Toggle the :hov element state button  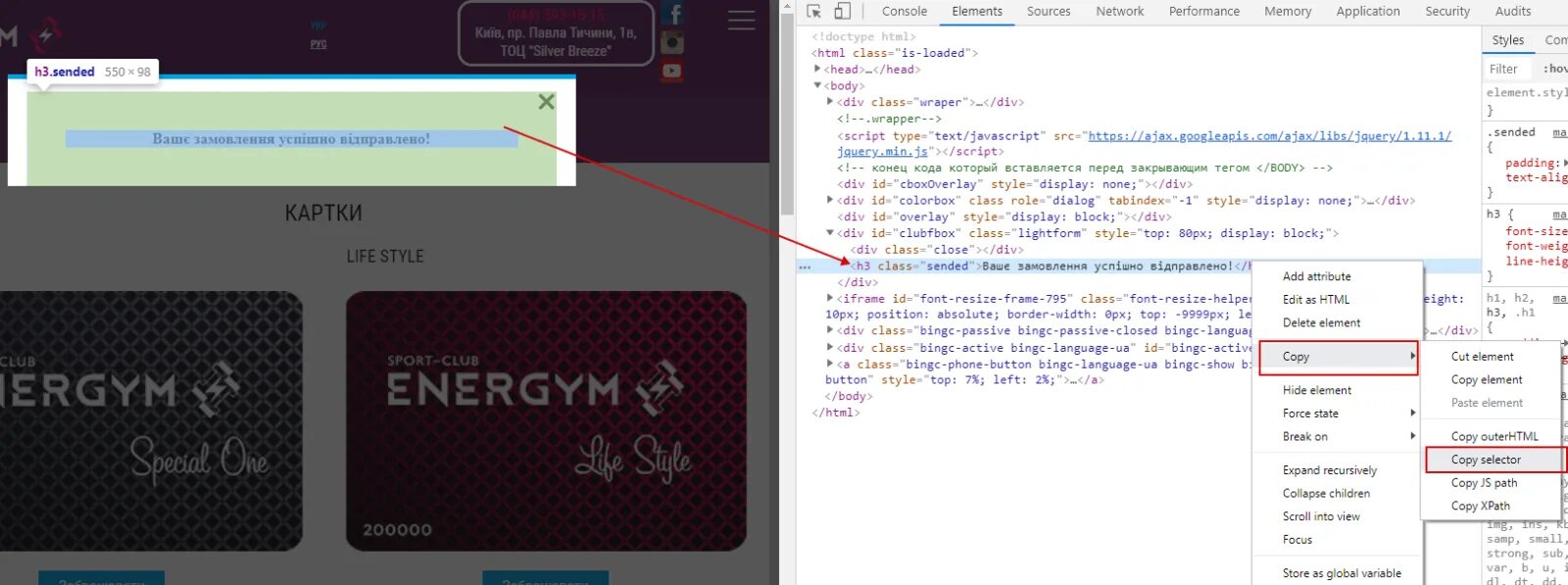[1555, 70]
